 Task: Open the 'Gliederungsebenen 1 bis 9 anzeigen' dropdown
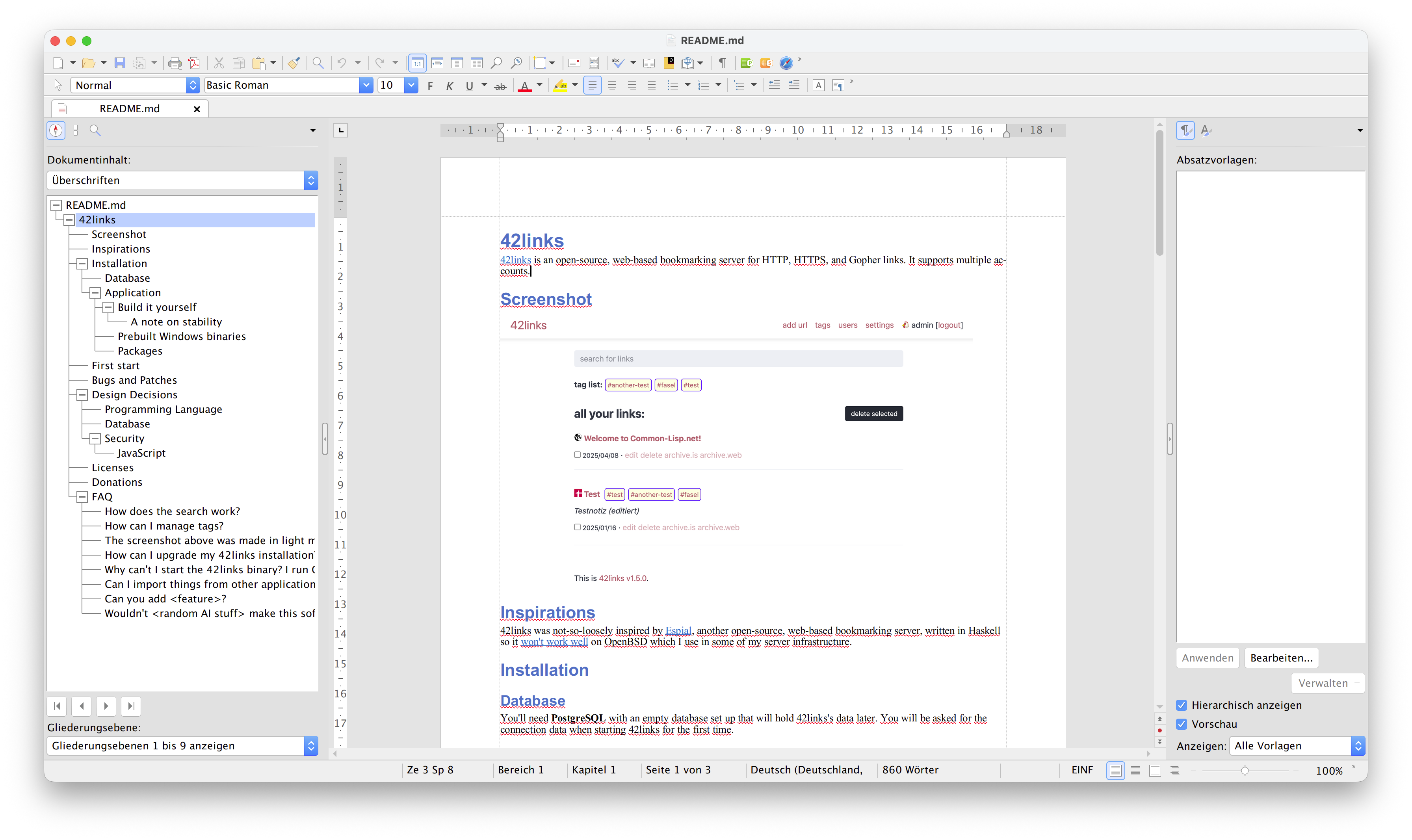(182, 746)
